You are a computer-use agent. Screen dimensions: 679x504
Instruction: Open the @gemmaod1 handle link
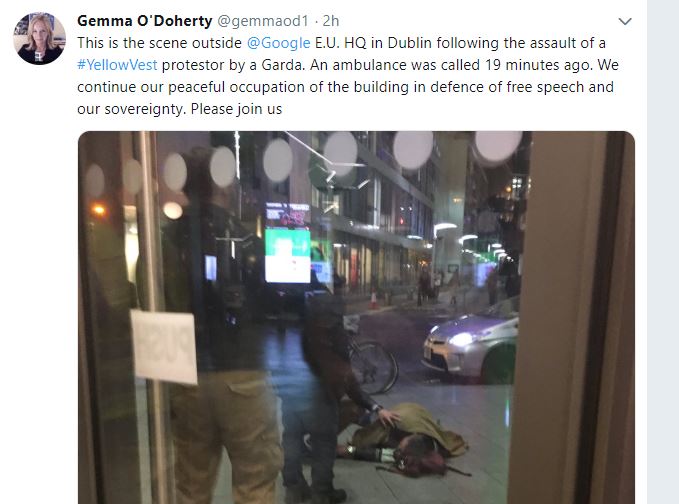point(262,21)
